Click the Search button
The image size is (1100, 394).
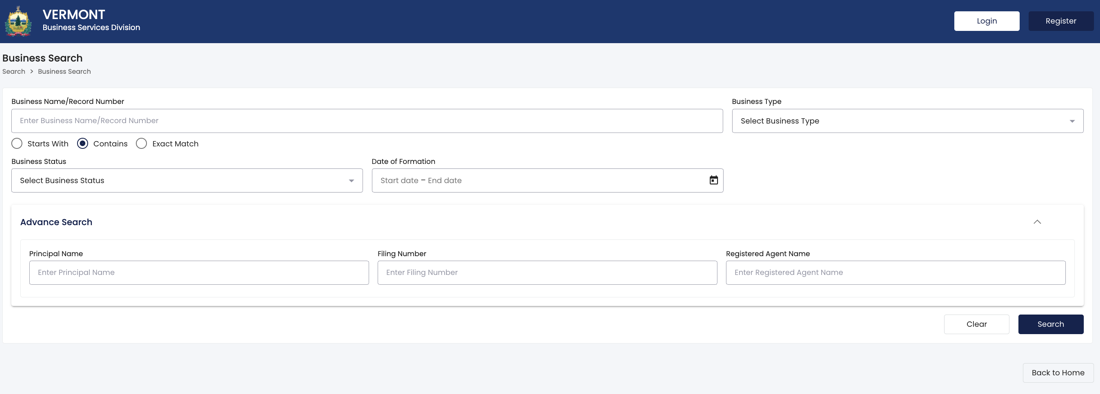[x=1051, y=324]
